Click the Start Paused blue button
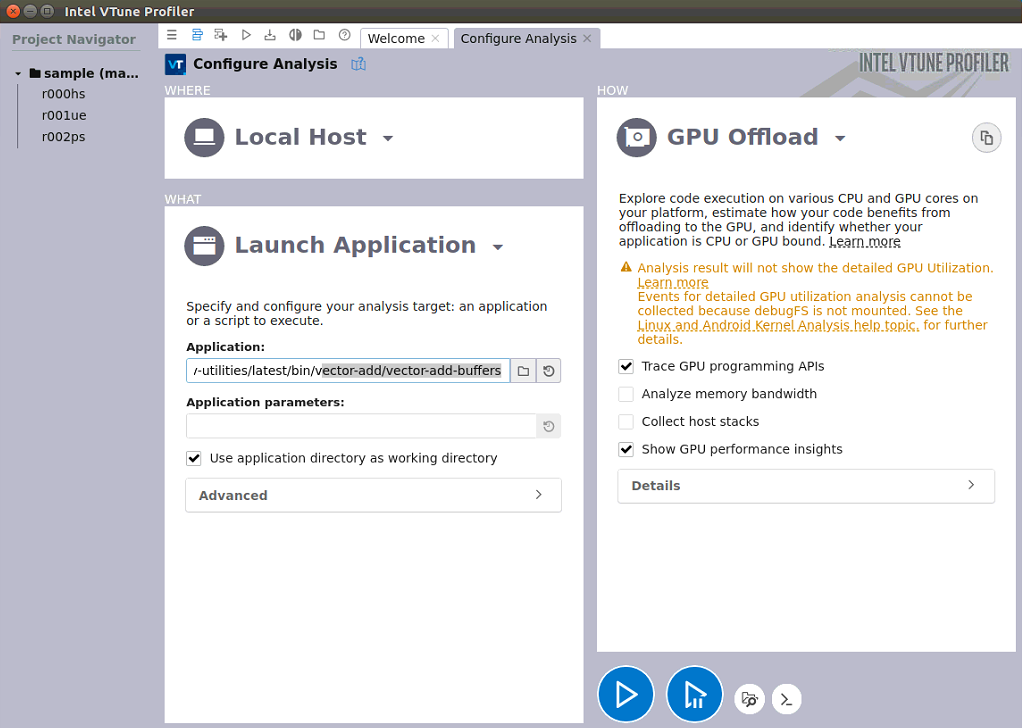Viewport: 1022px width, 728px height. click(x=694, y=694)
